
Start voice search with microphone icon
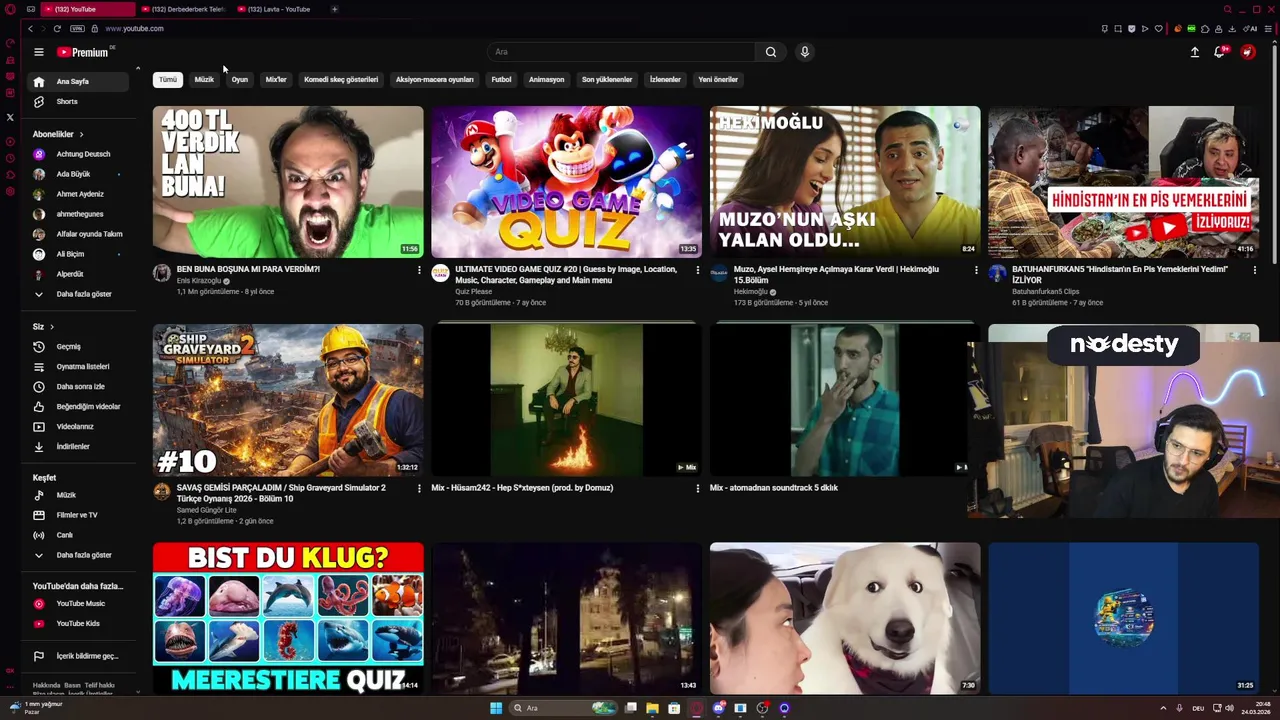804,52
